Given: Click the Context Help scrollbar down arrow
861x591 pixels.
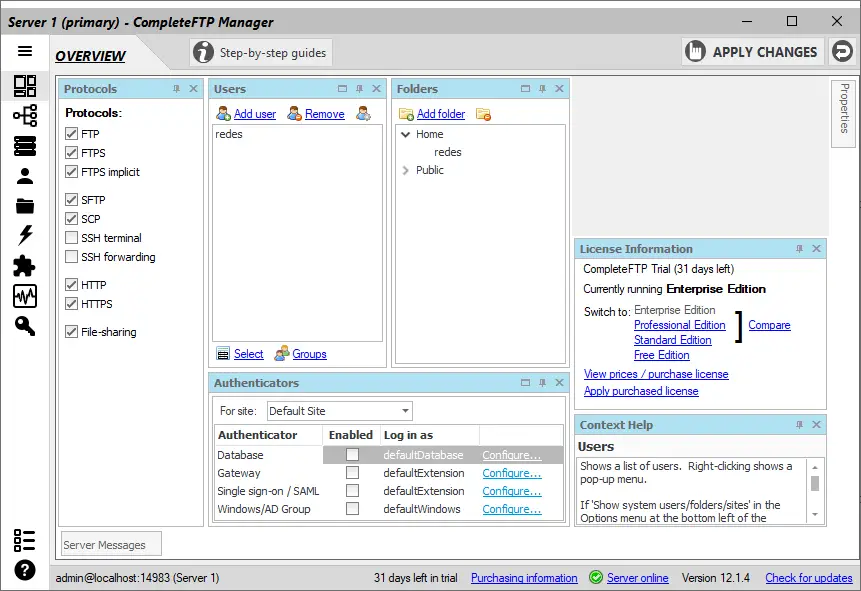Looking at the screenshot, I should pyautogui.click(x=815, y=515).
